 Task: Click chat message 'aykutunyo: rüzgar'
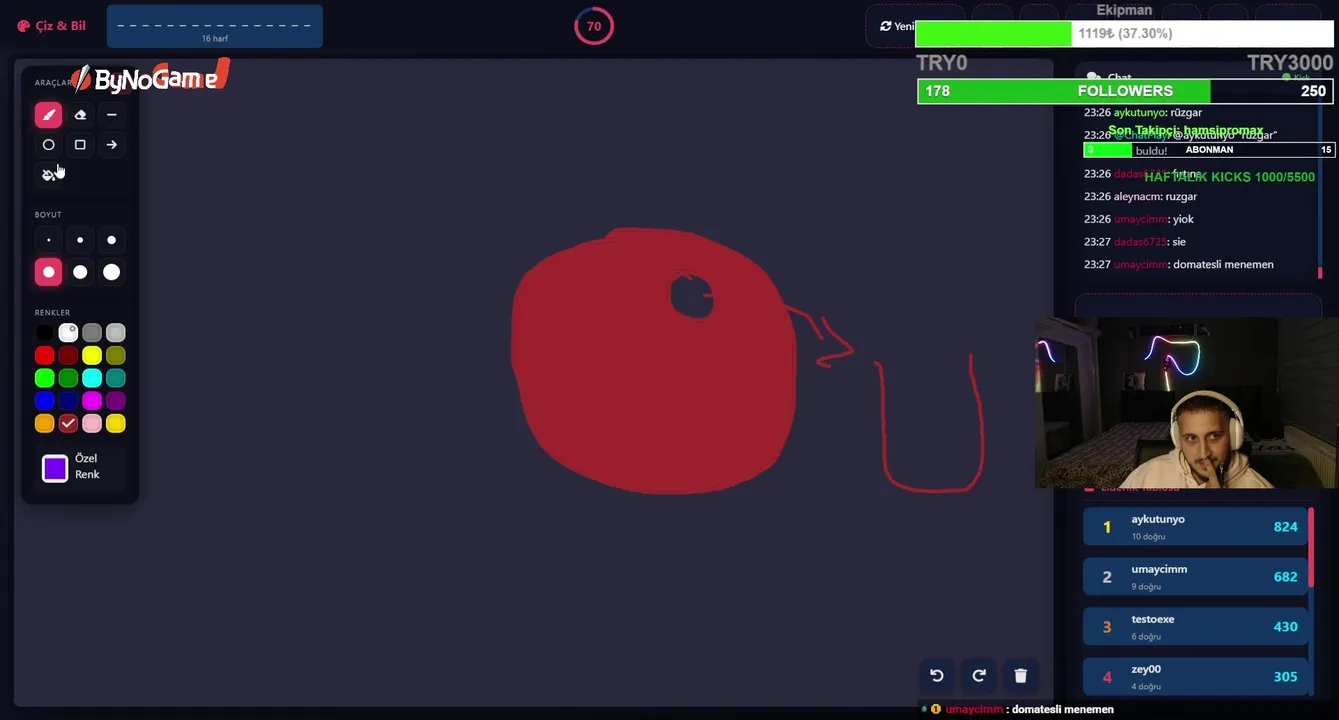click(x=1143, y=113)
